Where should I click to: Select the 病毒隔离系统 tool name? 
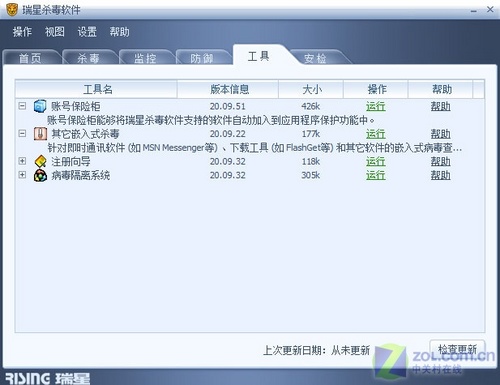(x=81, y=175)
